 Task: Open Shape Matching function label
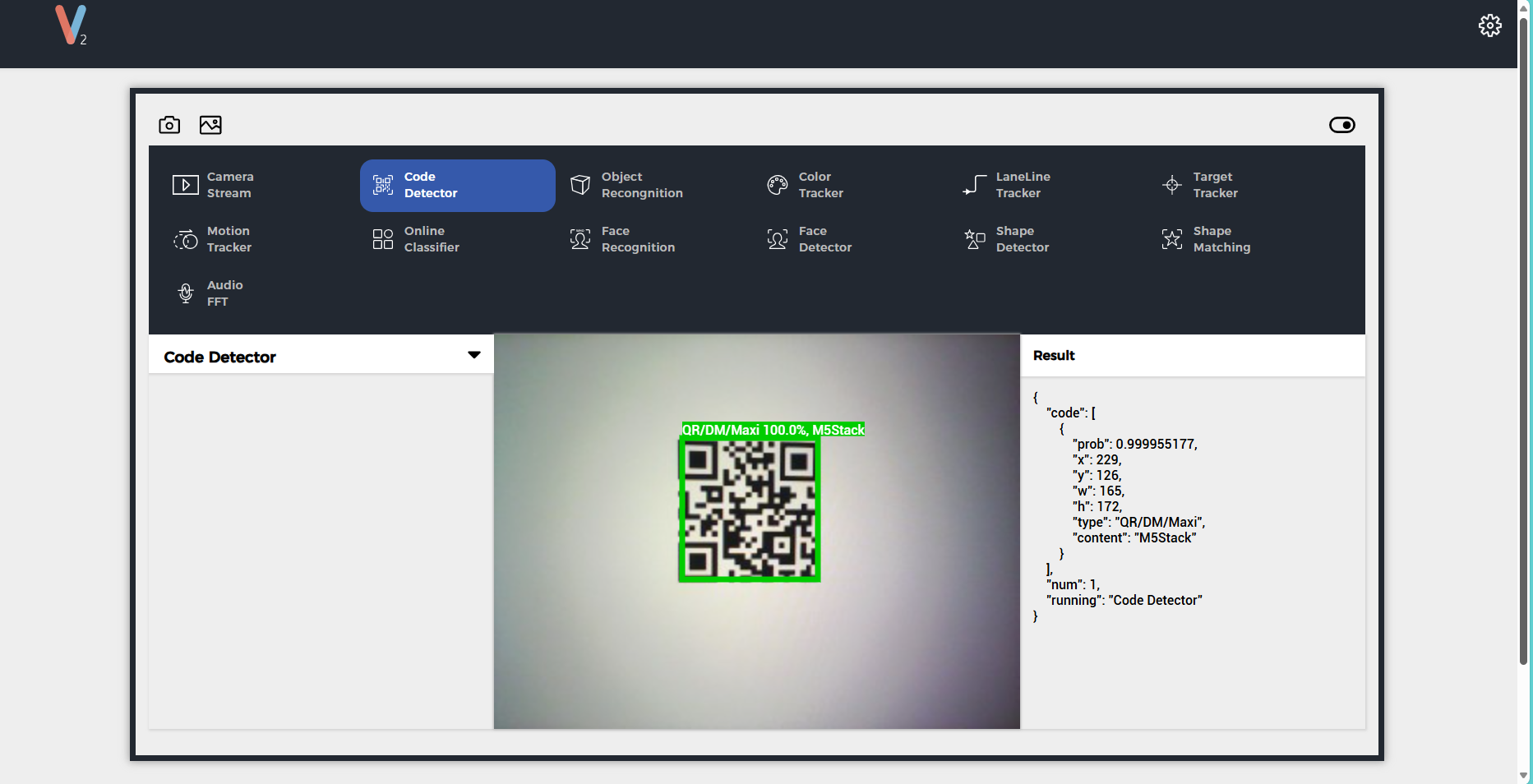(1221, 239)
